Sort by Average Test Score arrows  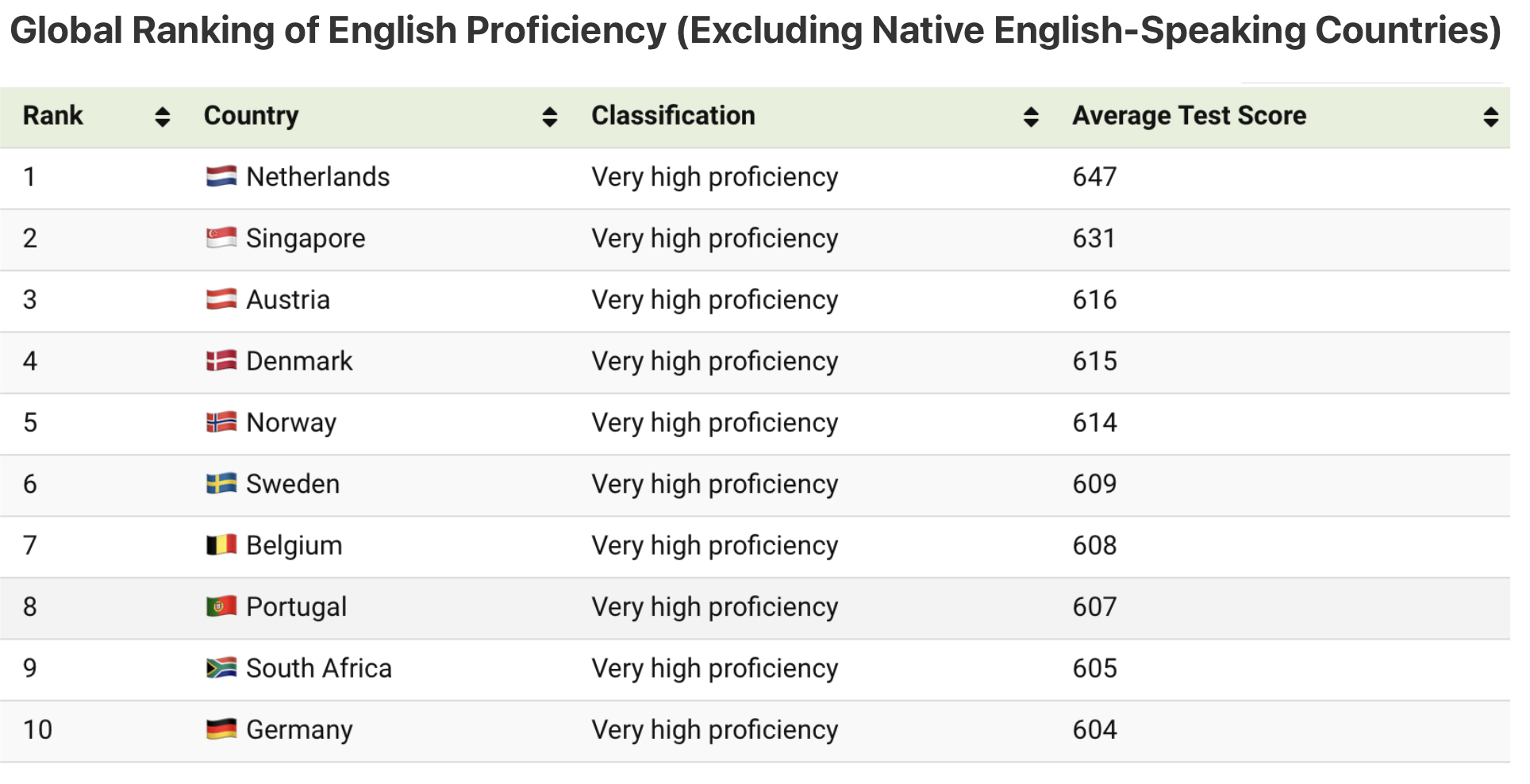click(1491, 117)
